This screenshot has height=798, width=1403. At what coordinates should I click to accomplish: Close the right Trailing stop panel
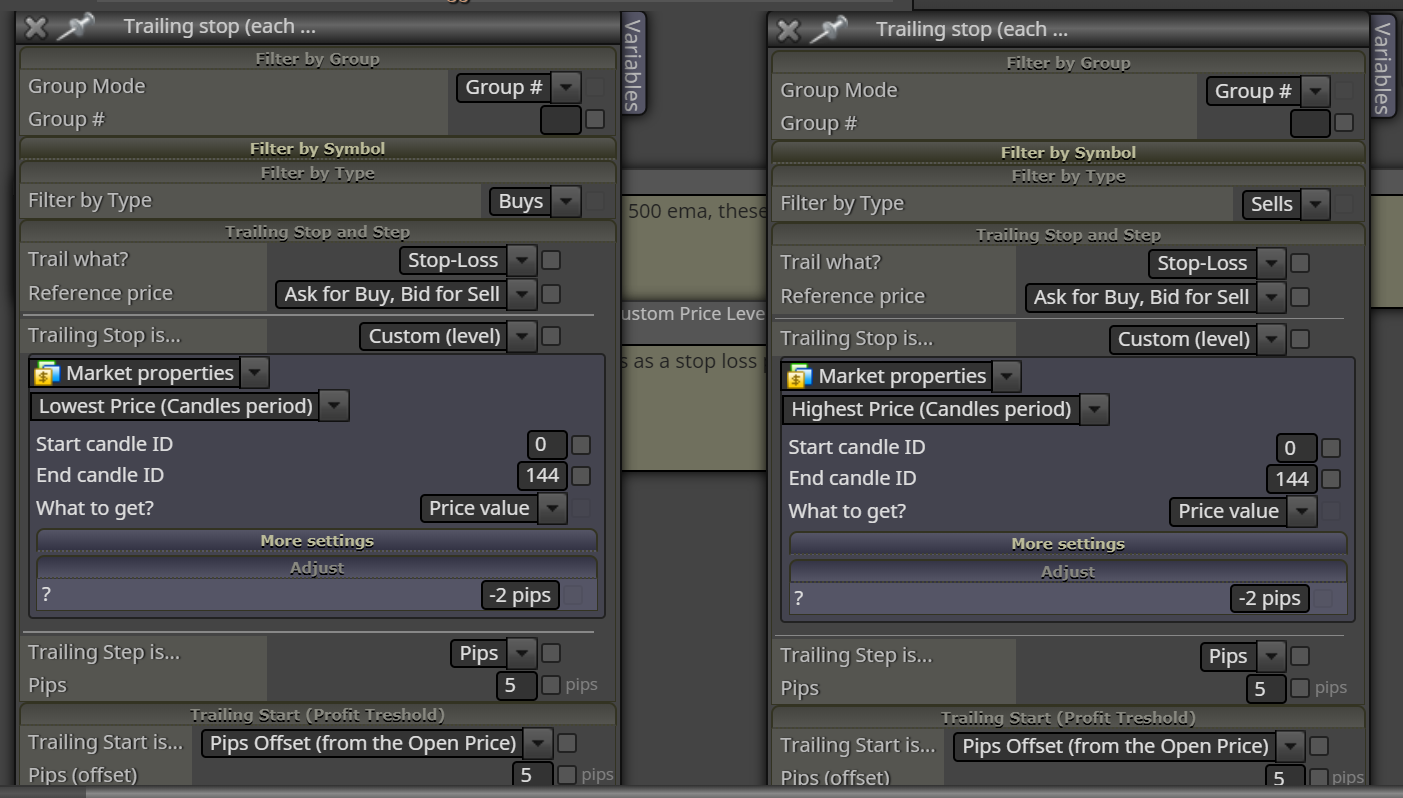(x=788, y=30)
